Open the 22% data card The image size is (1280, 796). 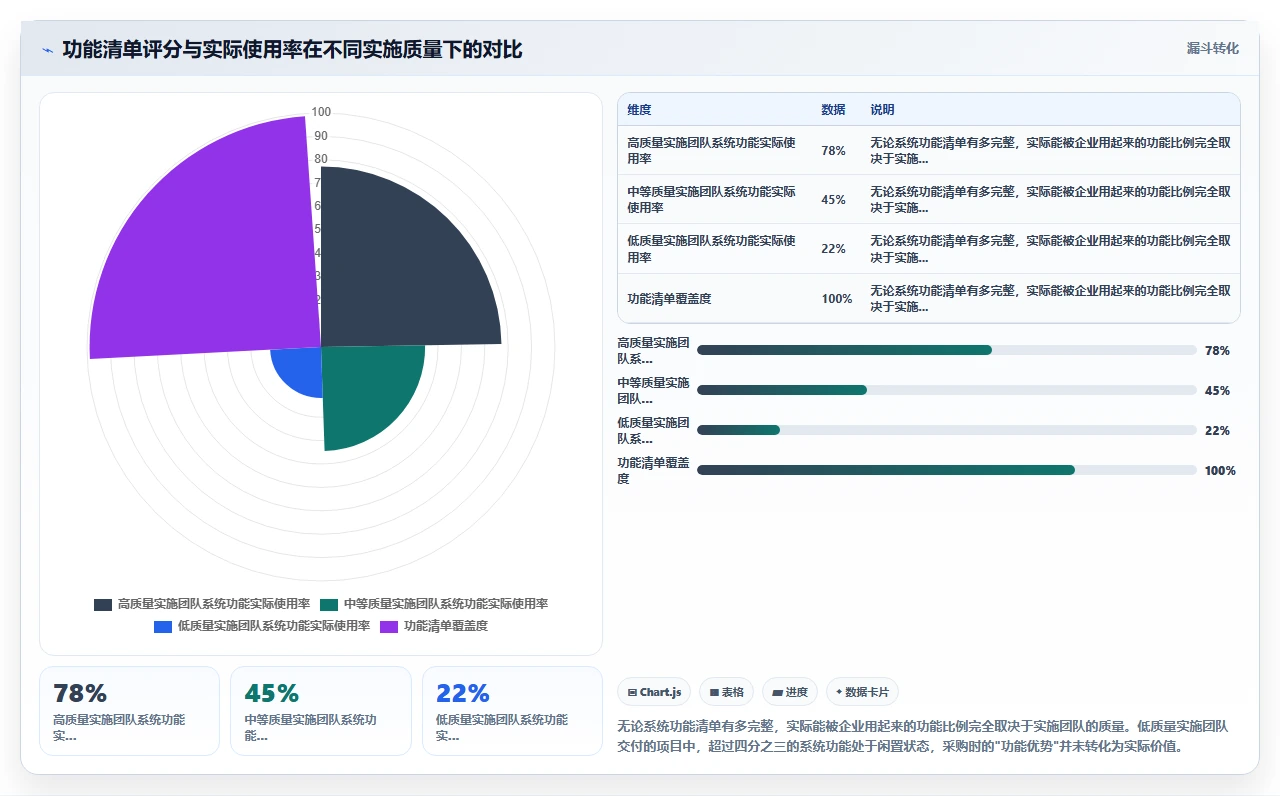[x=512, y=711]
